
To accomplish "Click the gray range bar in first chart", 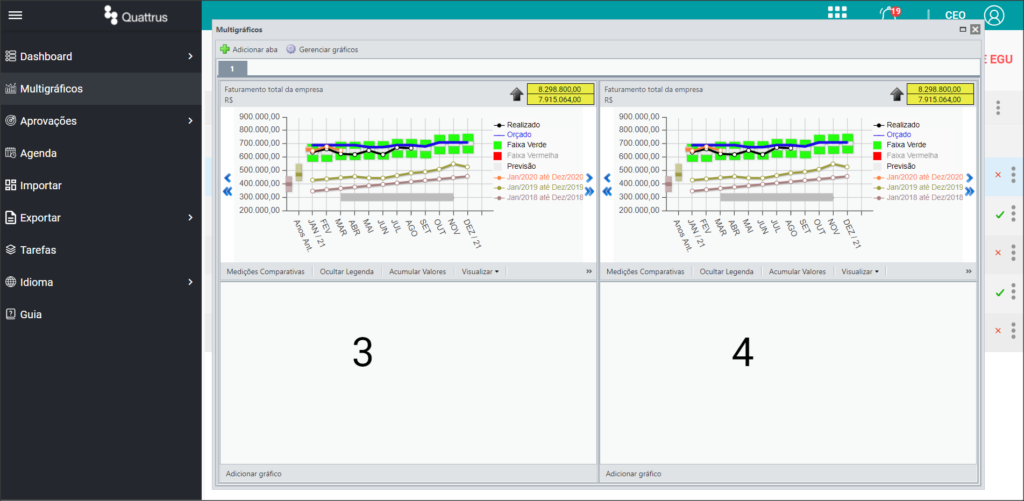I will pos(397,197).
